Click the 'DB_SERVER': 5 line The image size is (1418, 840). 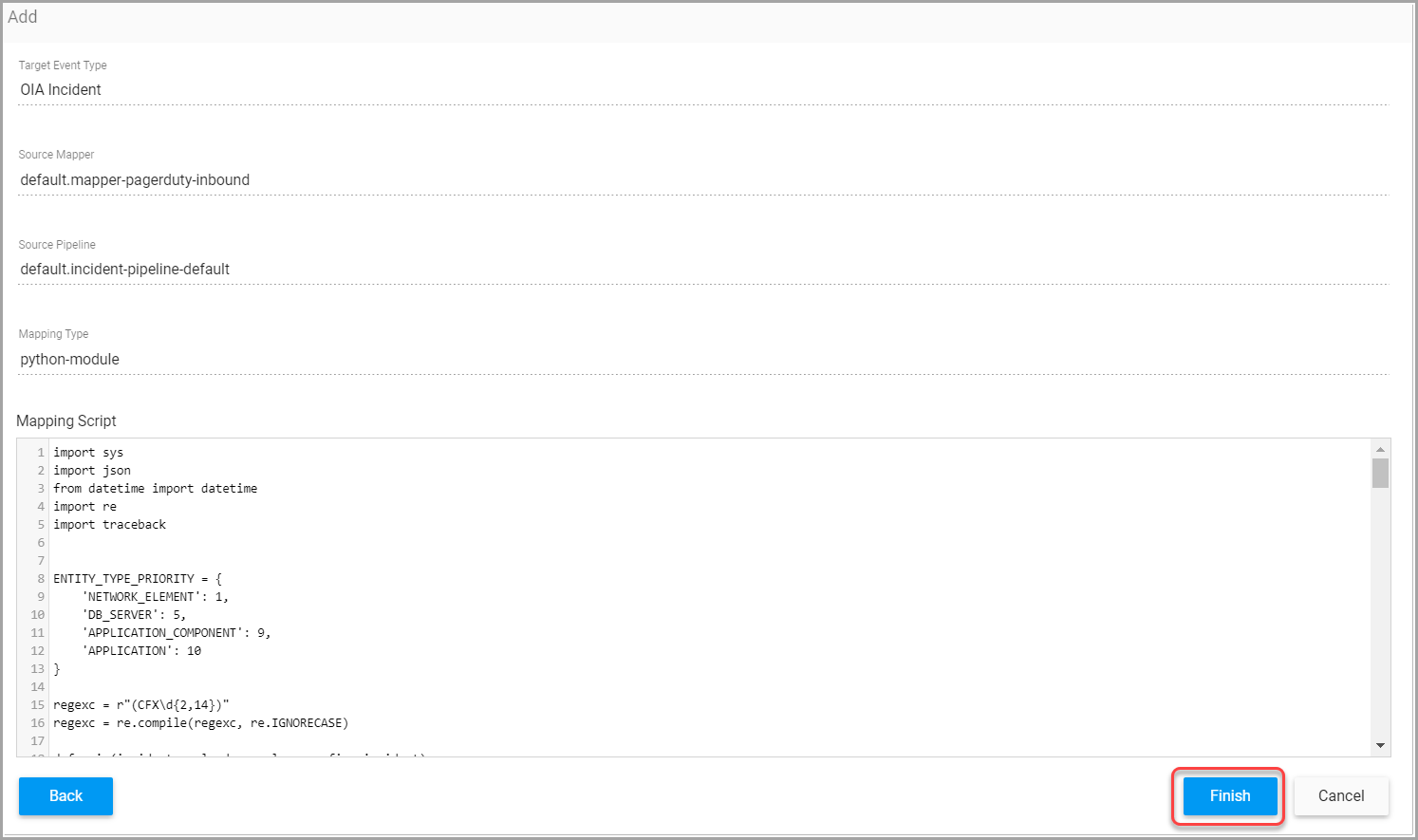click(x=134, y=614)
